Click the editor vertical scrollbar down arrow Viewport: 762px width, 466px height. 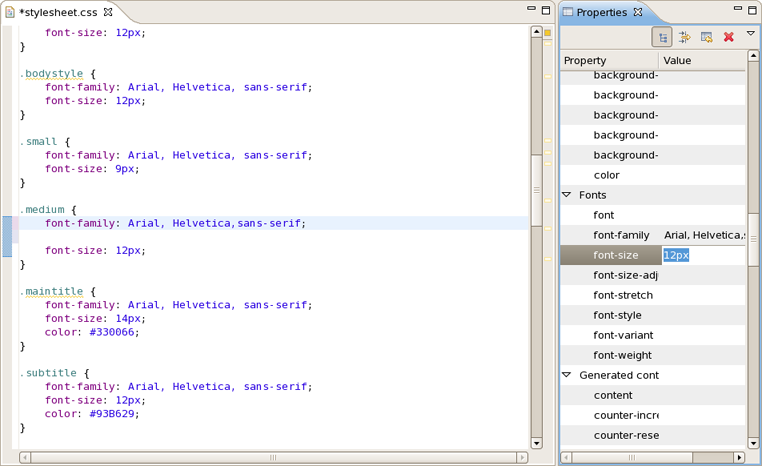click(x=537, y=443)
